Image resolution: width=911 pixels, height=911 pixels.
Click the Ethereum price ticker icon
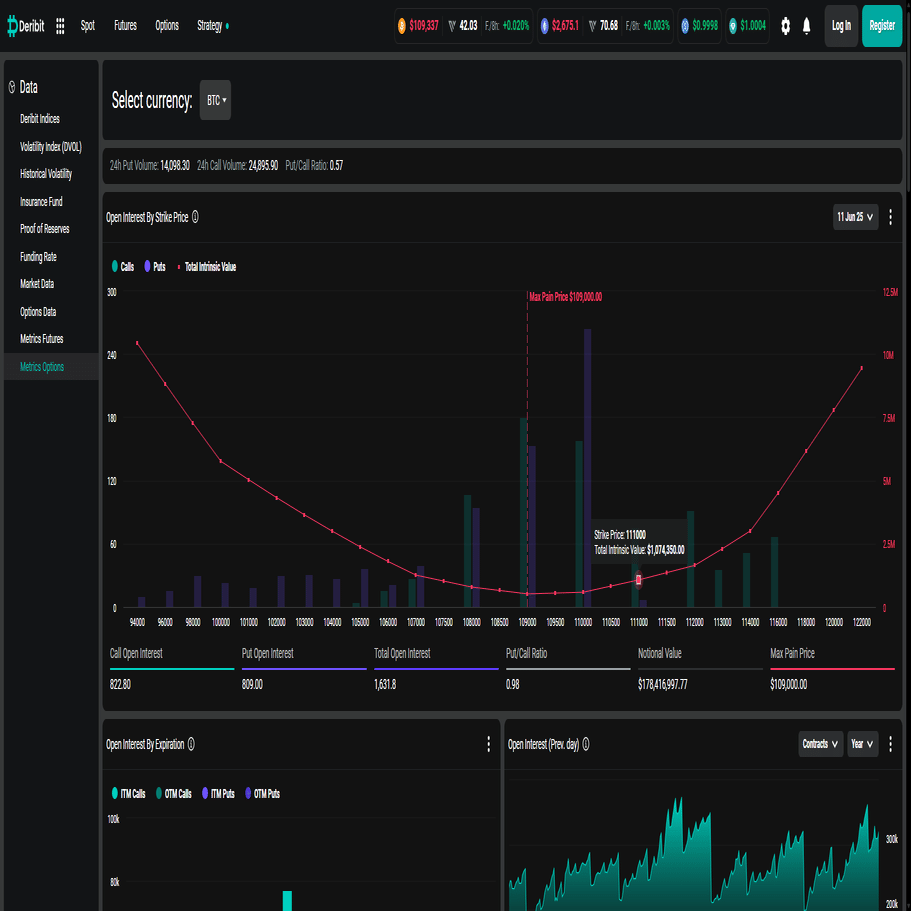(544, 26)
